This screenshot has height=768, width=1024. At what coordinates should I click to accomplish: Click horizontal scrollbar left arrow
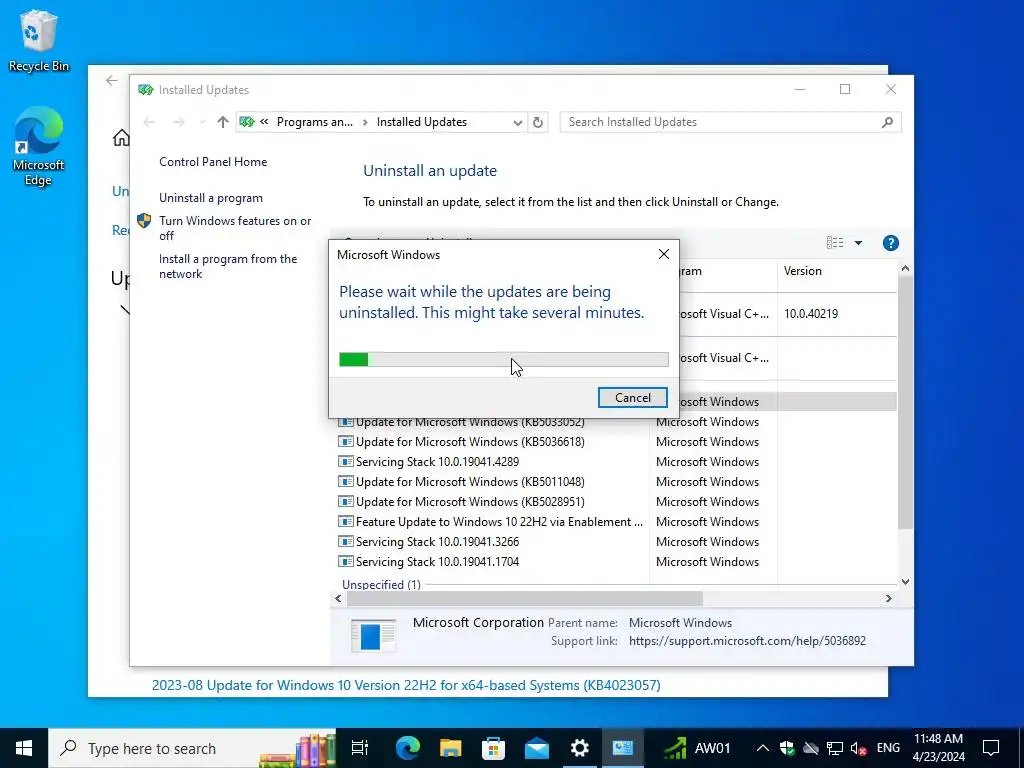click(x=338, y=598)
